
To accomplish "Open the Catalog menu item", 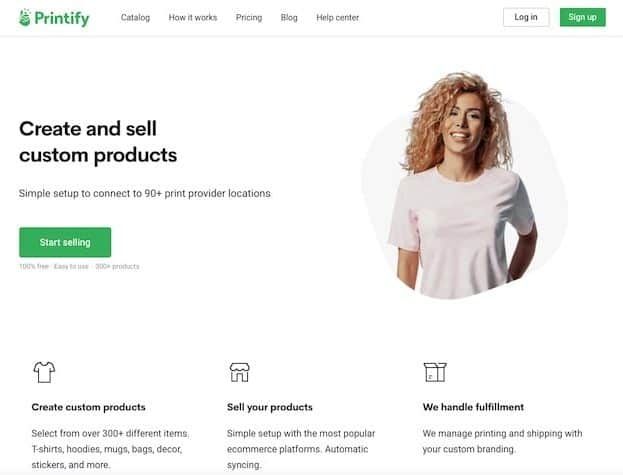I will click(x=135, y=17).
